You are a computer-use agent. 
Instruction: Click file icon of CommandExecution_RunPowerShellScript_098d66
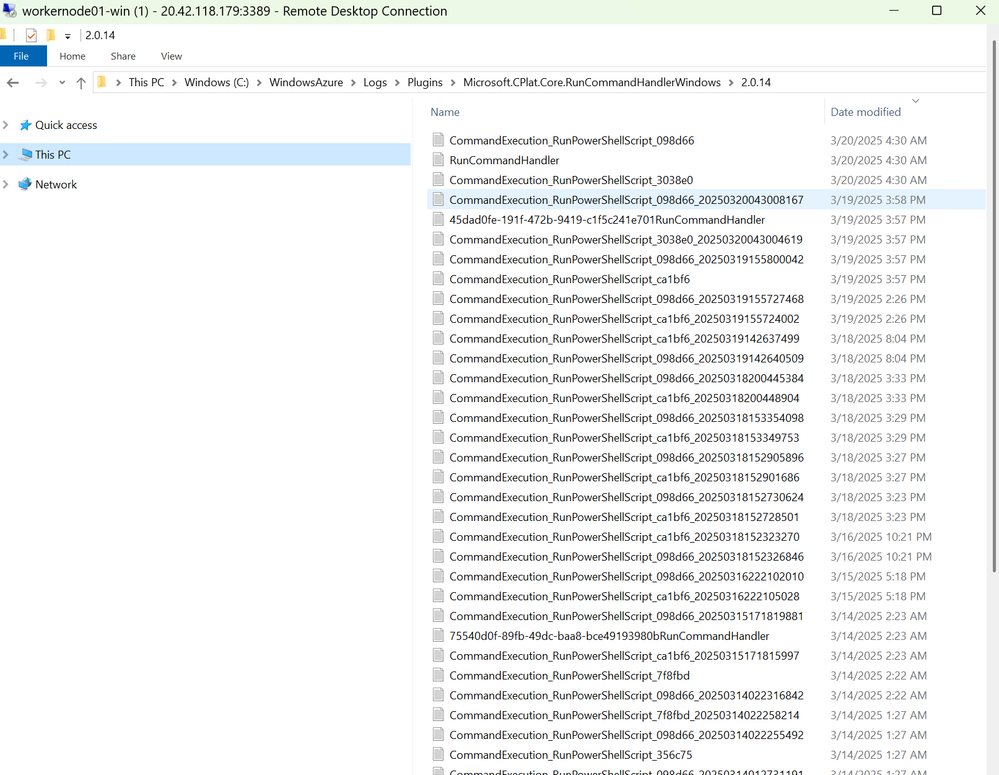[x=438, y=140]
